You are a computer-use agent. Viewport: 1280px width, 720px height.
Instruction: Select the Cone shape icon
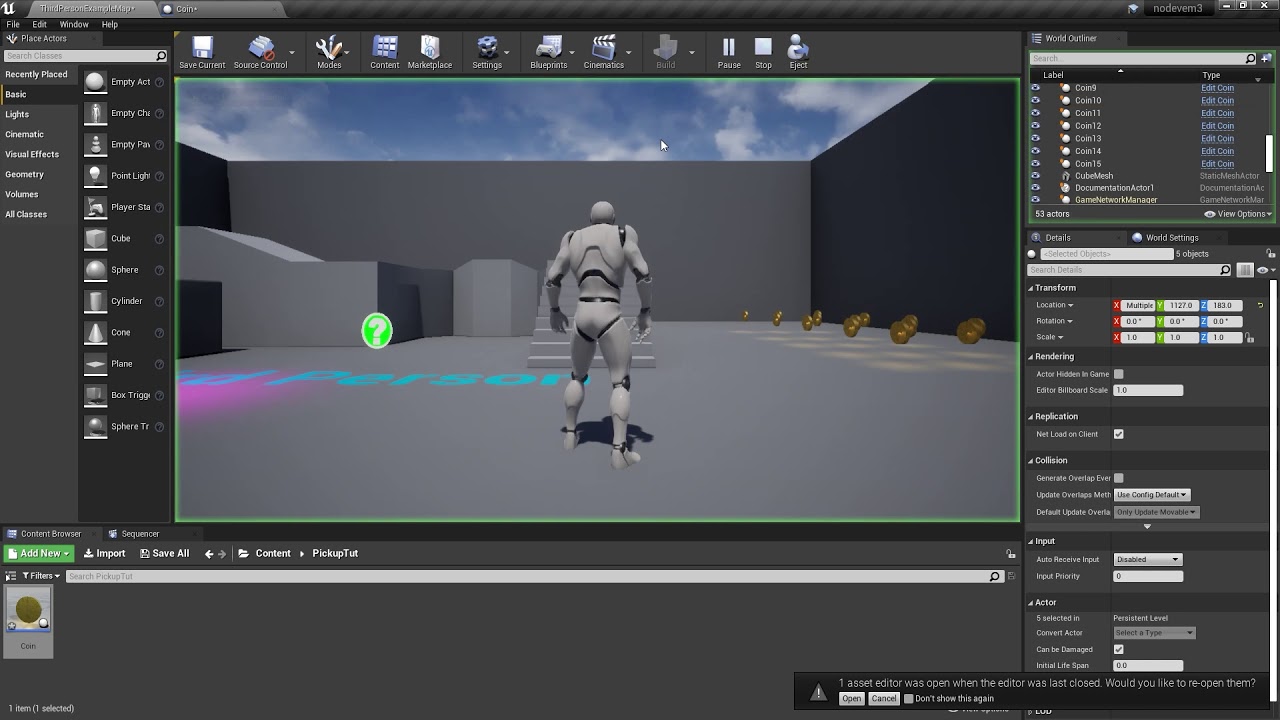95,332
